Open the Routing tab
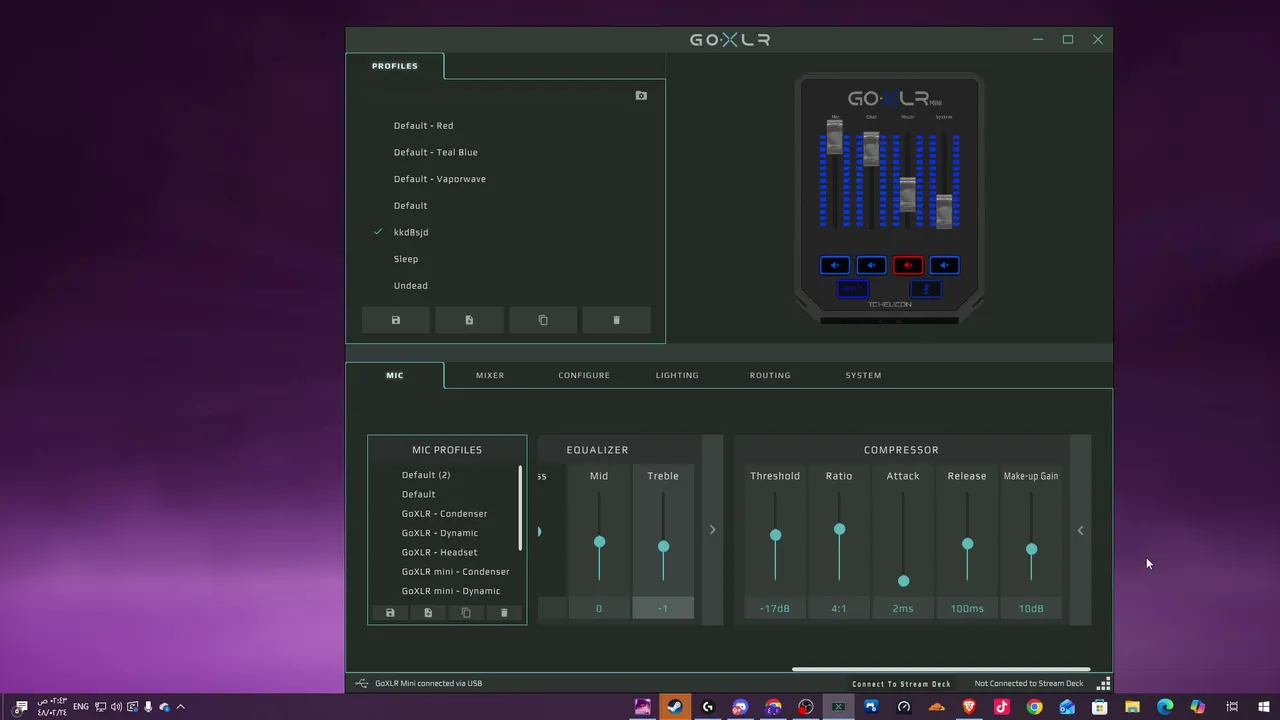 [770, 375]
